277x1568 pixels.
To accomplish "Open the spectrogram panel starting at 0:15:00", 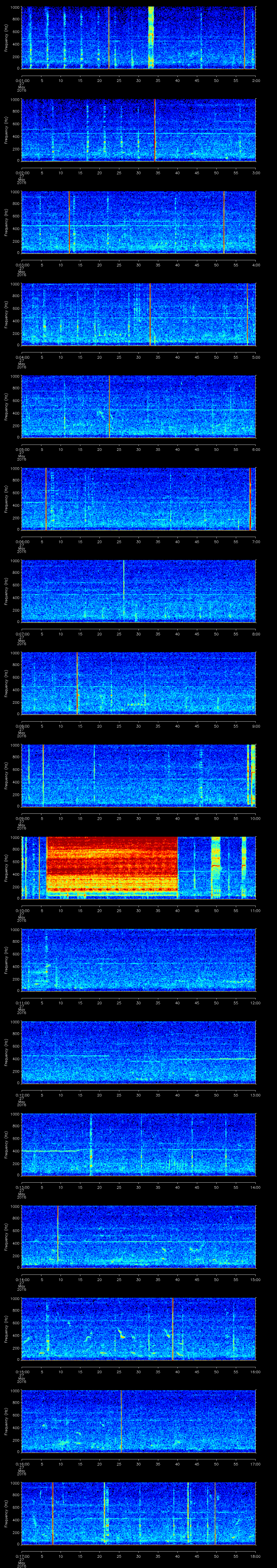I will pos(139,1329).
